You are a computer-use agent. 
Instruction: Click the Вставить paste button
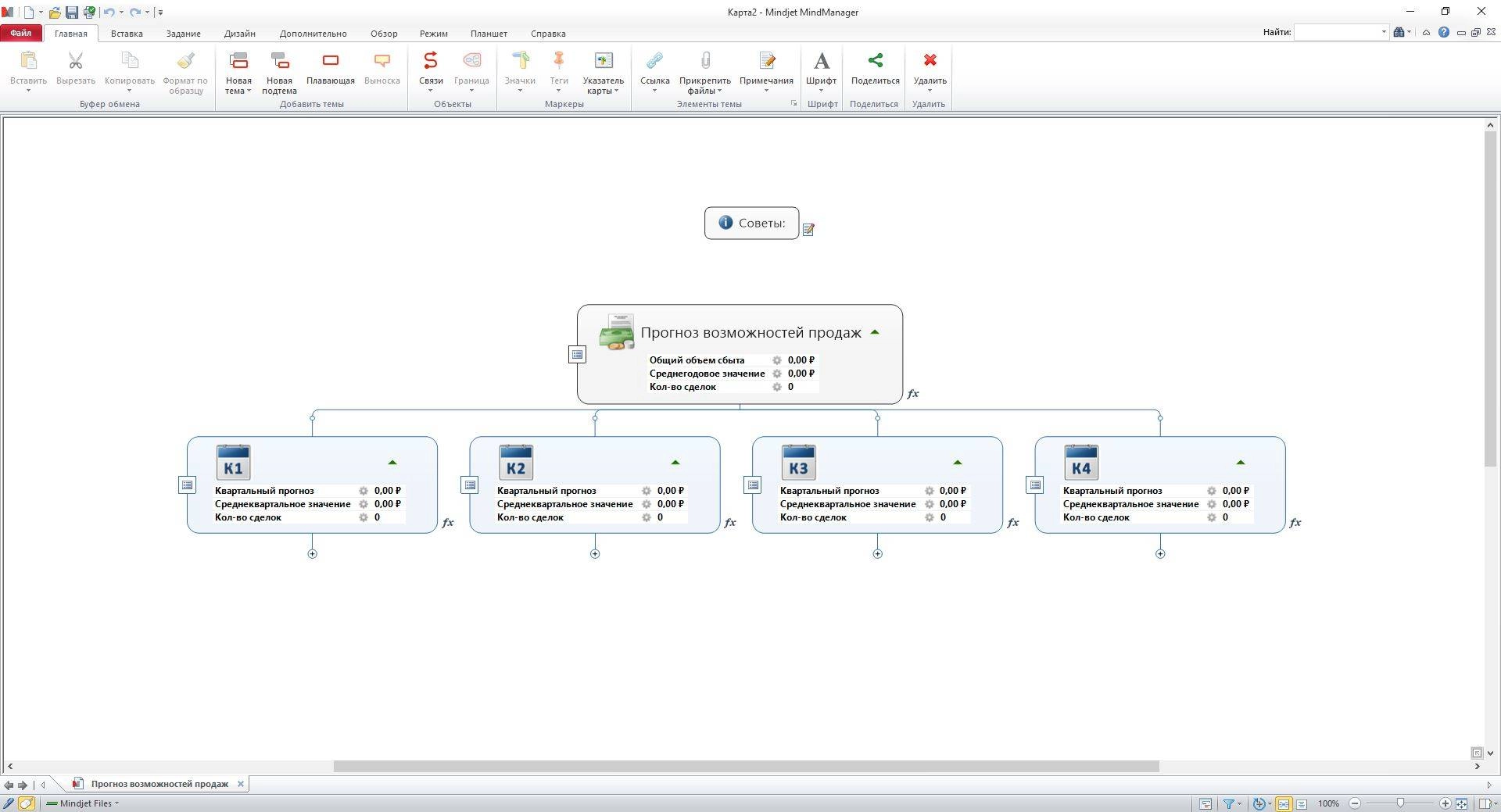click(x=28, y=73)
